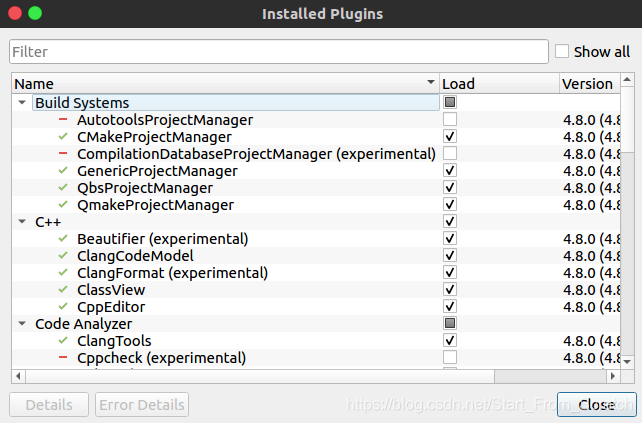Click the Details button
This screenshot has height=423, width=642.
[x=49, y=405]
